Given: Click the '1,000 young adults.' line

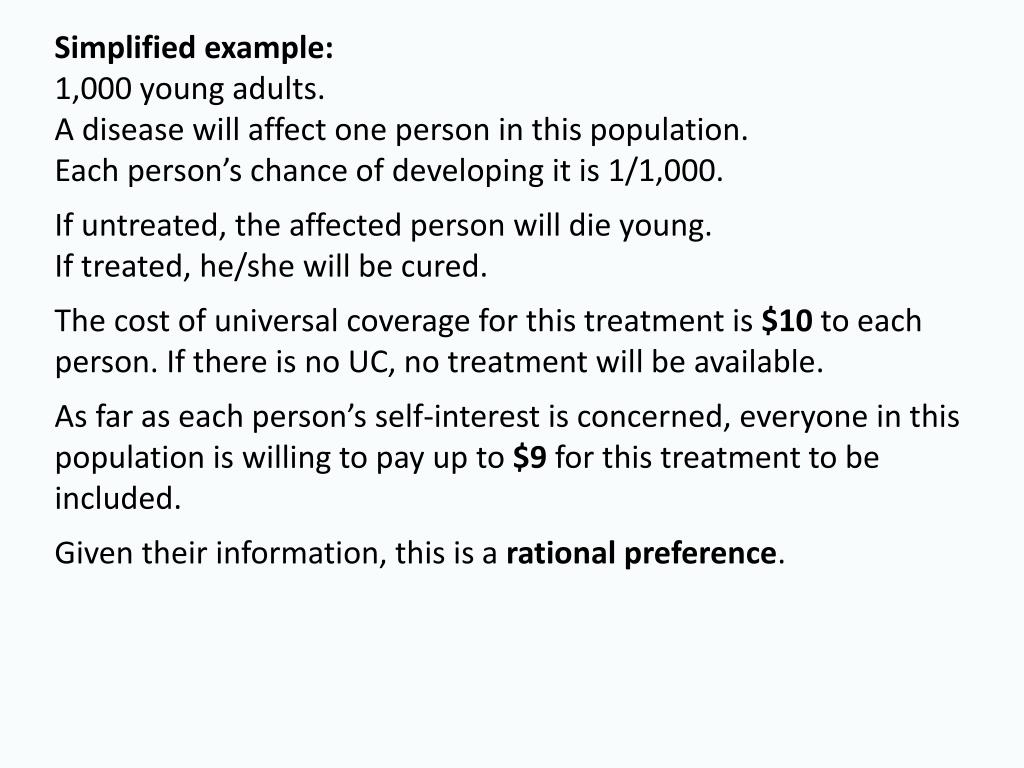Looking at the screenshot, I should (189, 89).
